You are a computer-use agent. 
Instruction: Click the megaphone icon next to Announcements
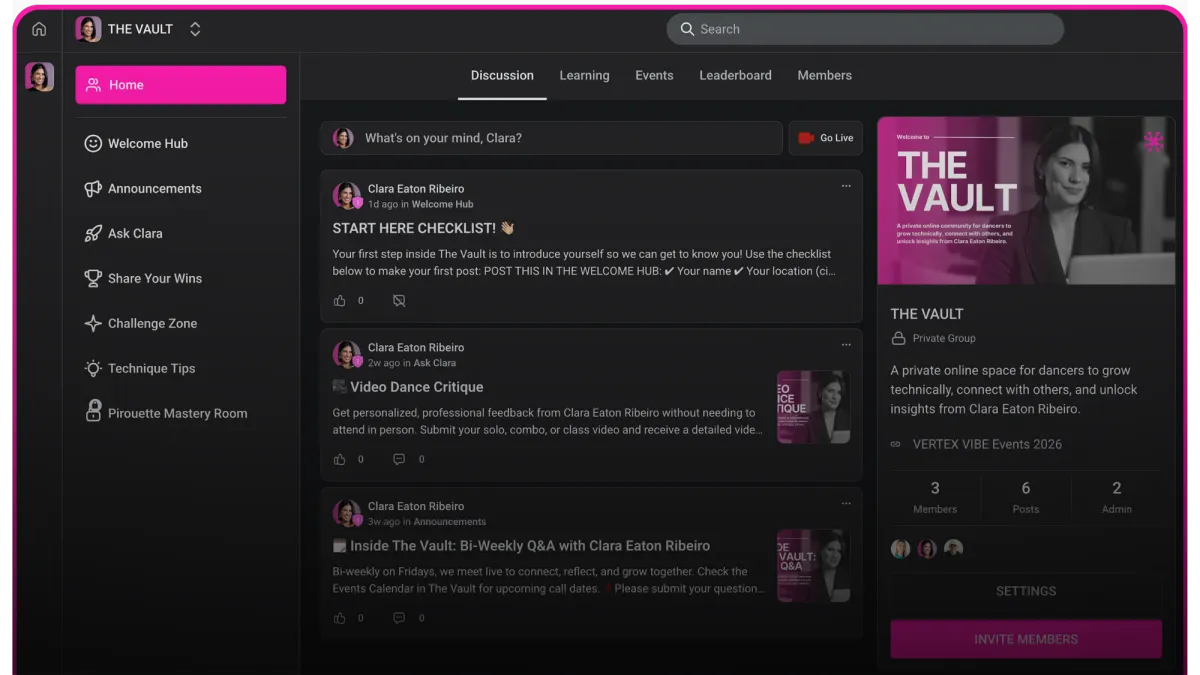pos(93,188)
